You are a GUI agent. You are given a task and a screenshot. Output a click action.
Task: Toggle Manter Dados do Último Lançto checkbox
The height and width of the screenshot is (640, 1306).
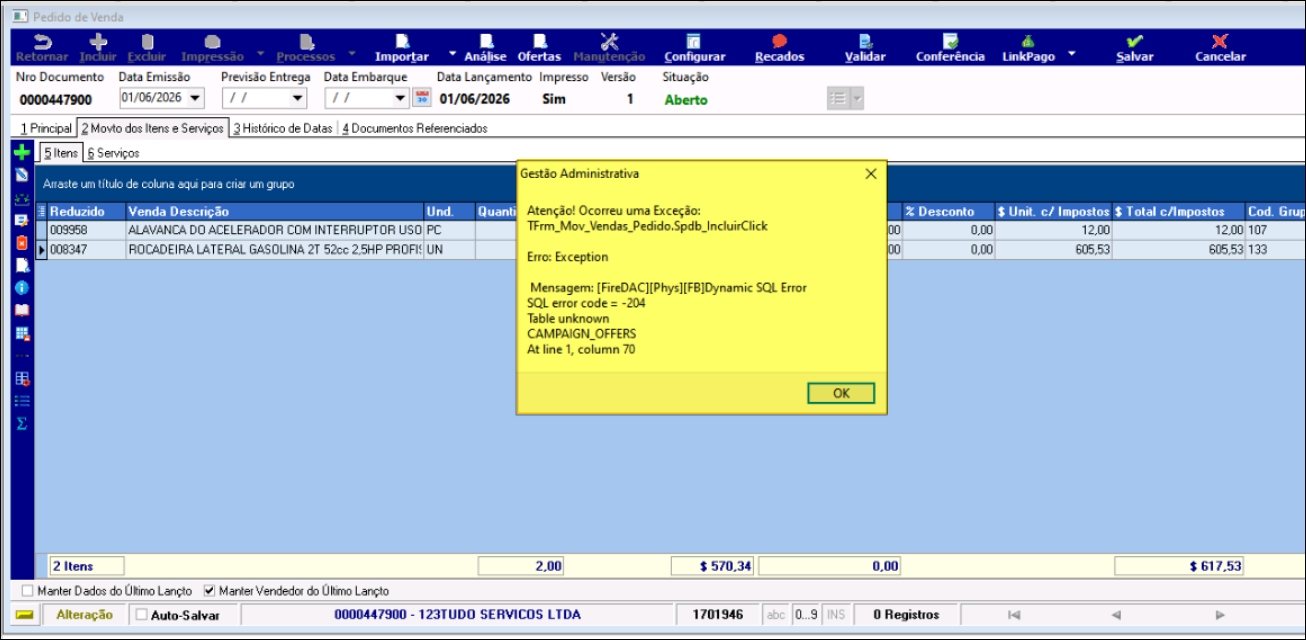(27, 591)
